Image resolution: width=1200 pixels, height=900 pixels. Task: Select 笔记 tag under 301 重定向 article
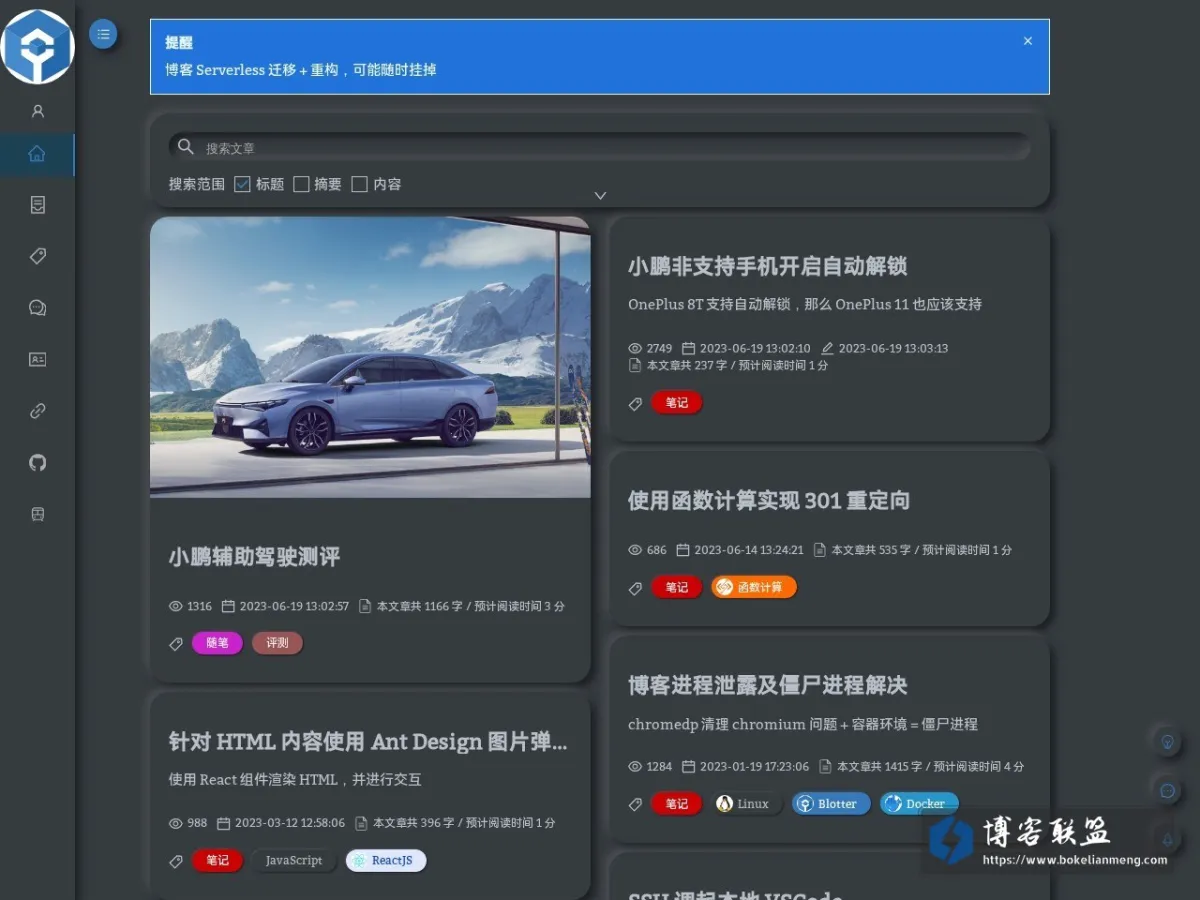[677, 587]
